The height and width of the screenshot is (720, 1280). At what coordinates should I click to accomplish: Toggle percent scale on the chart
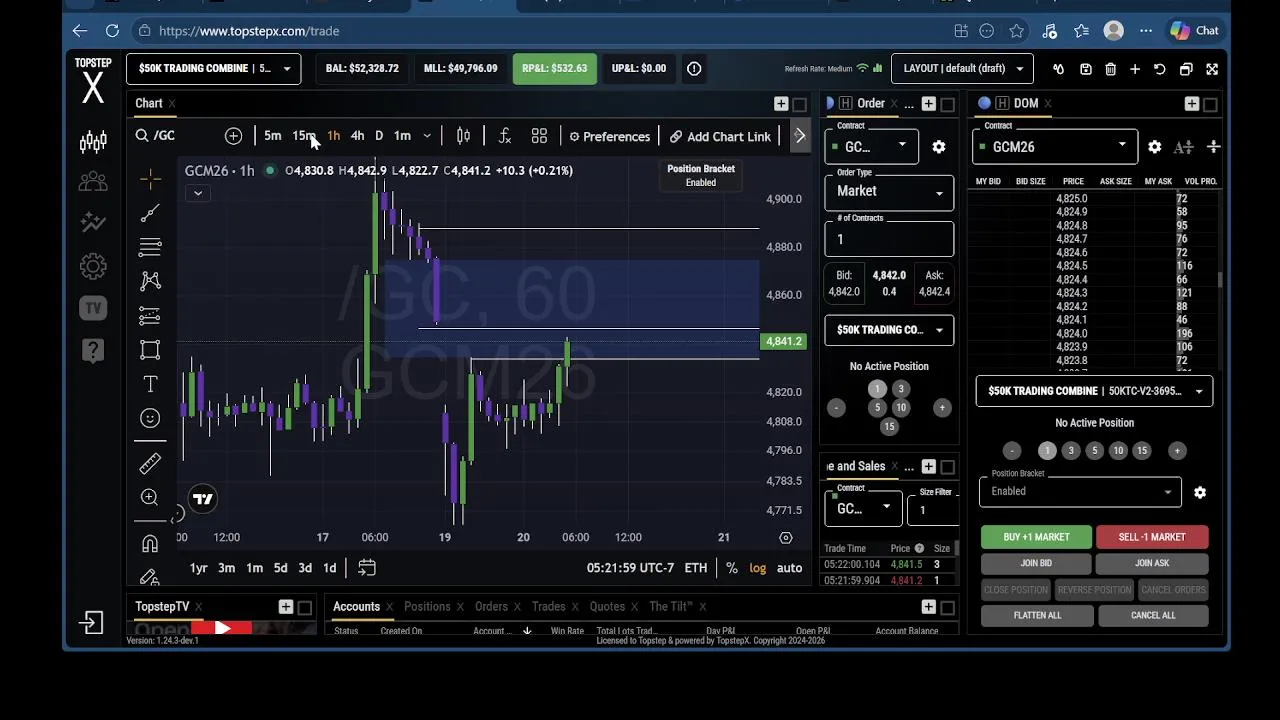coord(732,568)
